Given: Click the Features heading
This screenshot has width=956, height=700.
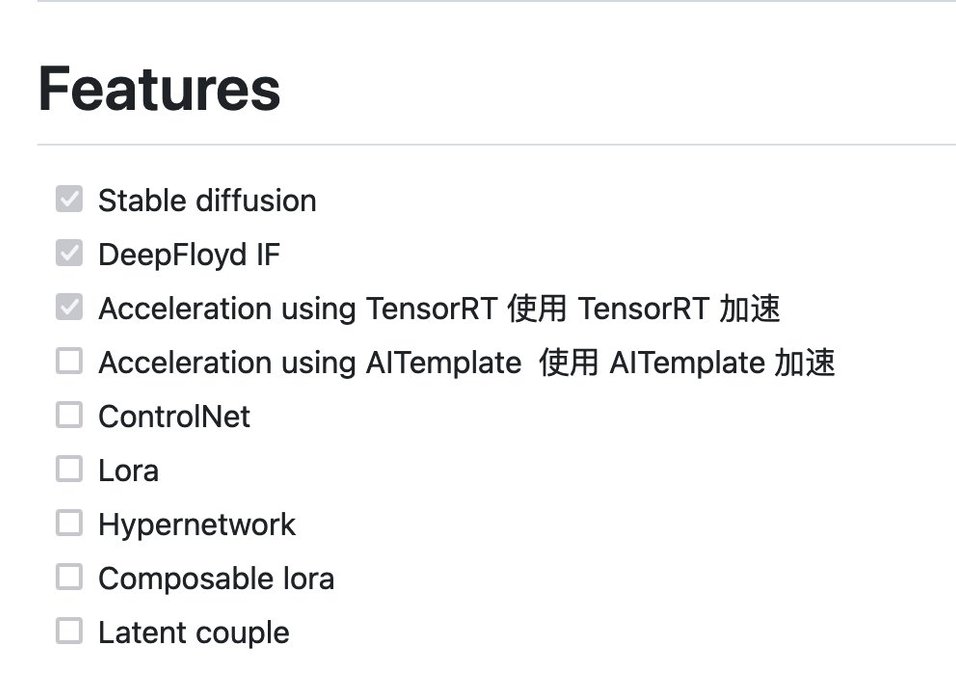Looking at the screenshot, I should pyautogui.click(x=159, y=88).
